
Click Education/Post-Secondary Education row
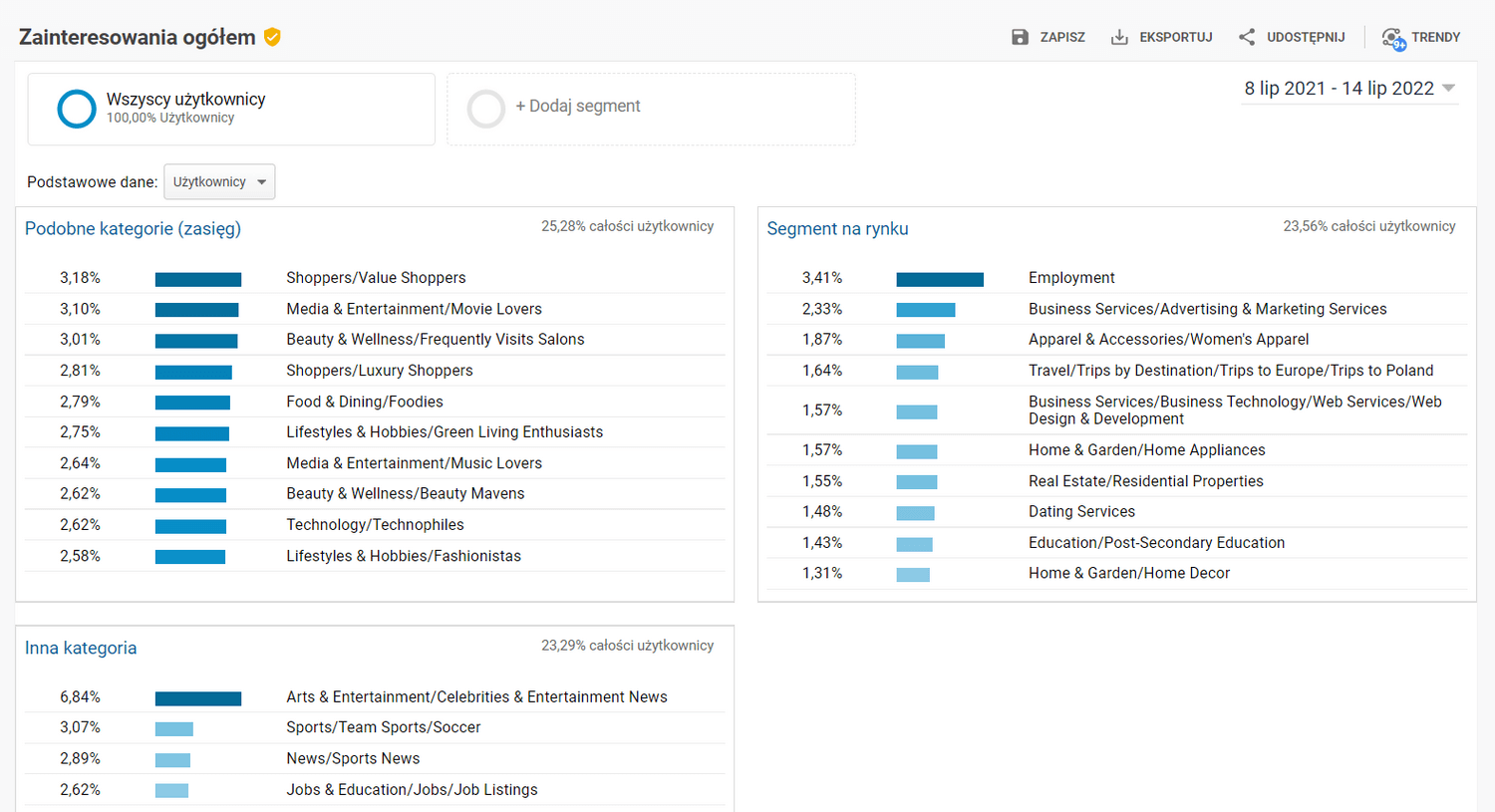(x=1116, y=543)
